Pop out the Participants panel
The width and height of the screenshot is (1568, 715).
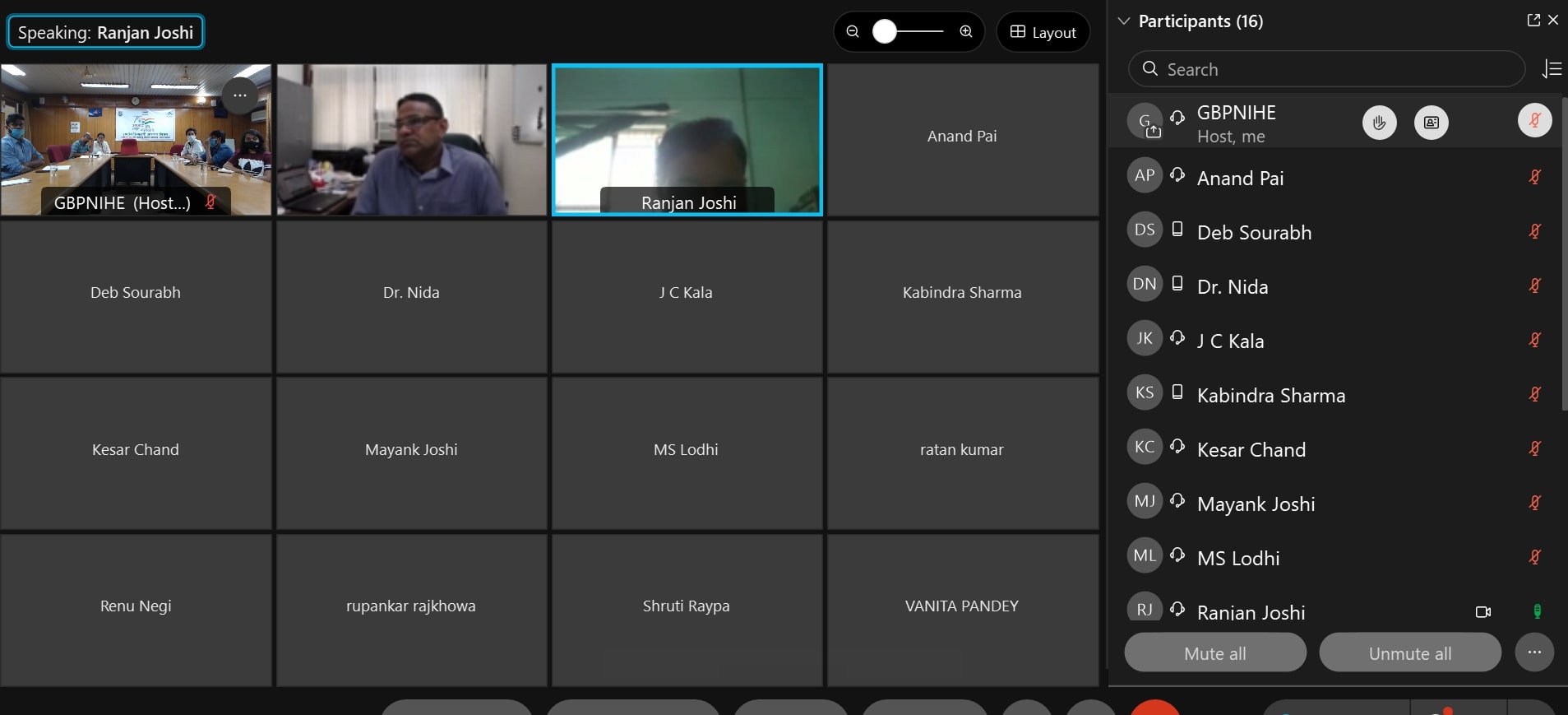1533,21
